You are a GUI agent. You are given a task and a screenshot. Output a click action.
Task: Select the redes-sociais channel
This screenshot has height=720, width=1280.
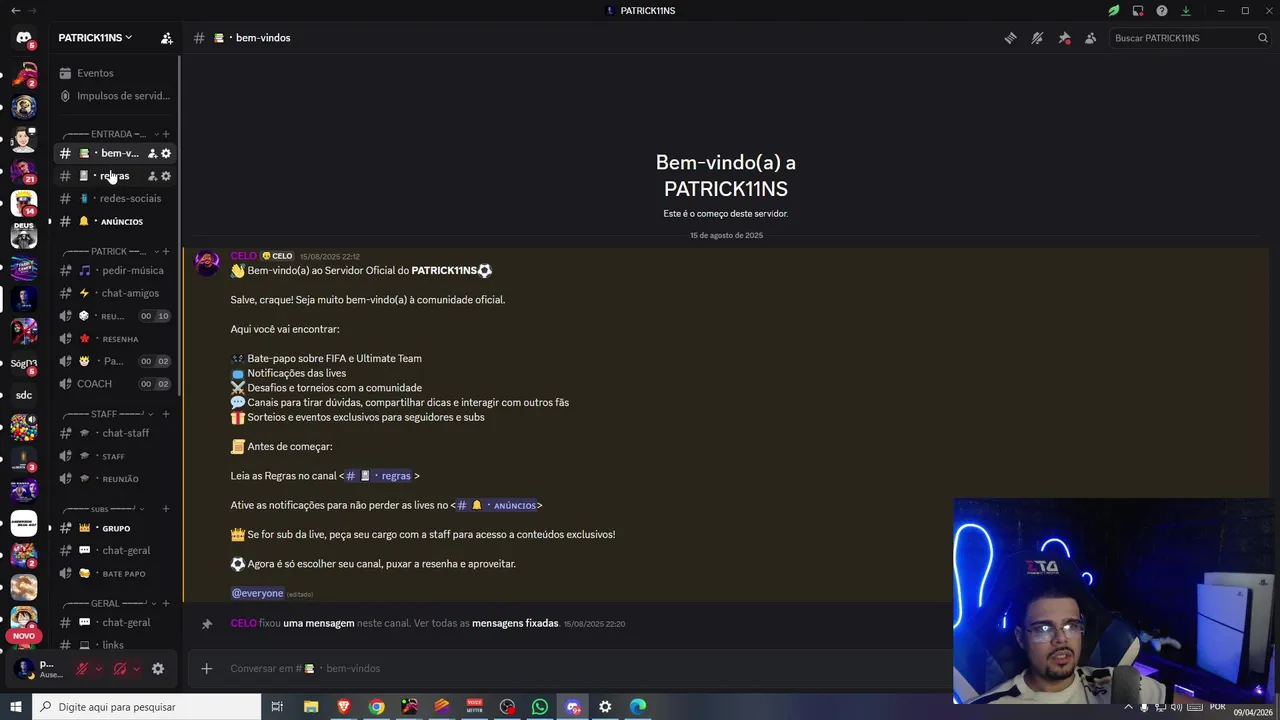click(116, 198)
